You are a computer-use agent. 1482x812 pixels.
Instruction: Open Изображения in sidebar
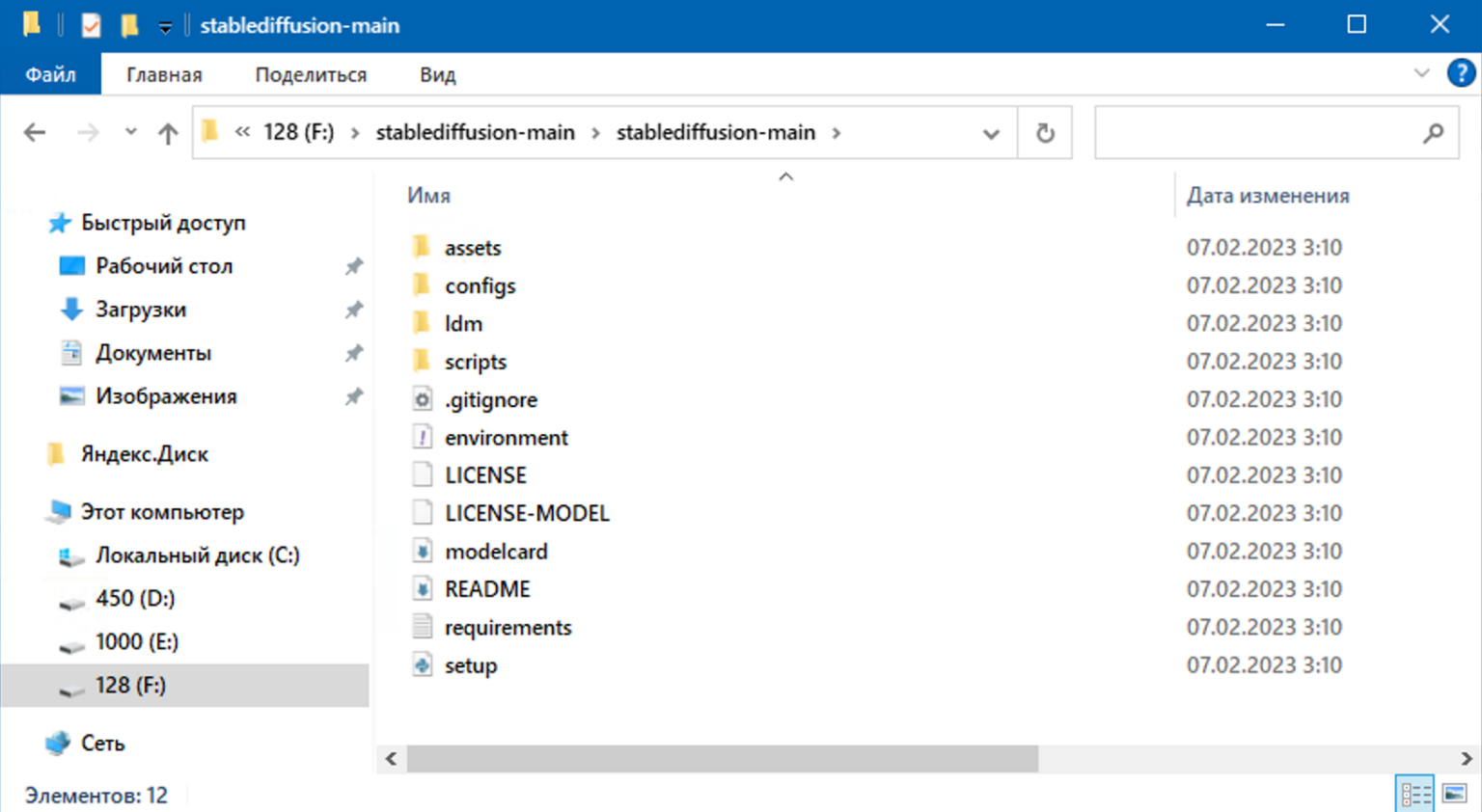coord(166,396)
